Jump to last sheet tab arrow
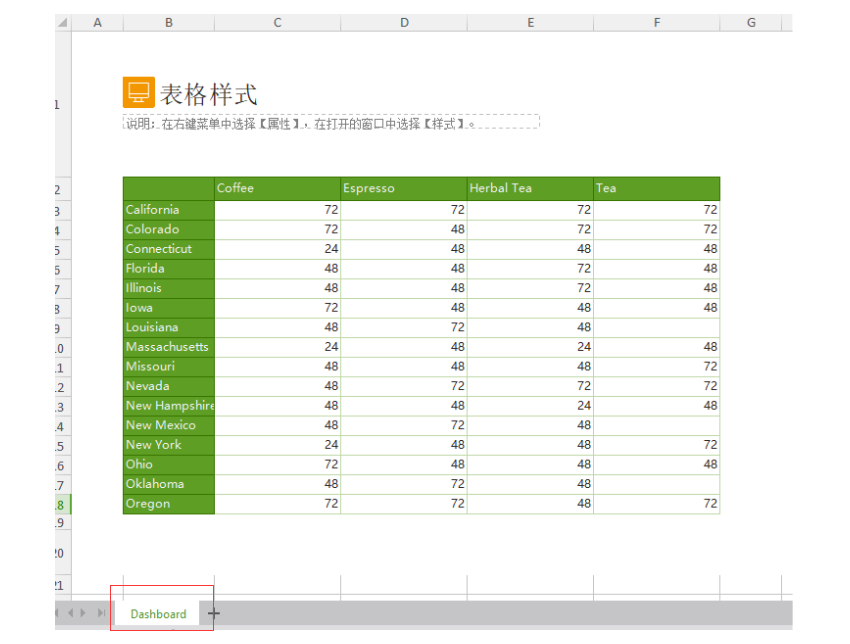This screenshot has height=644, width=850. 101,613
